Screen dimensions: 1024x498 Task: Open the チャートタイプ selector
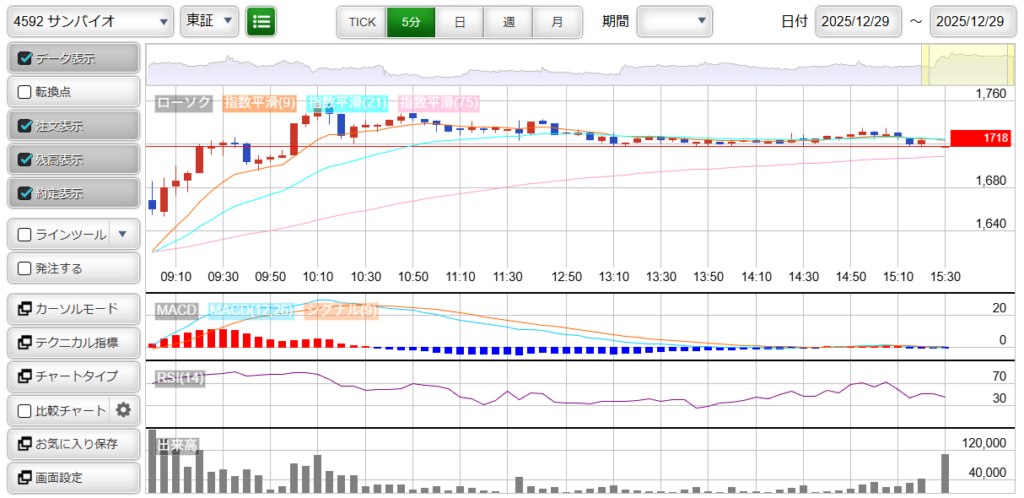pyautogui.click(x=72, y=376)
